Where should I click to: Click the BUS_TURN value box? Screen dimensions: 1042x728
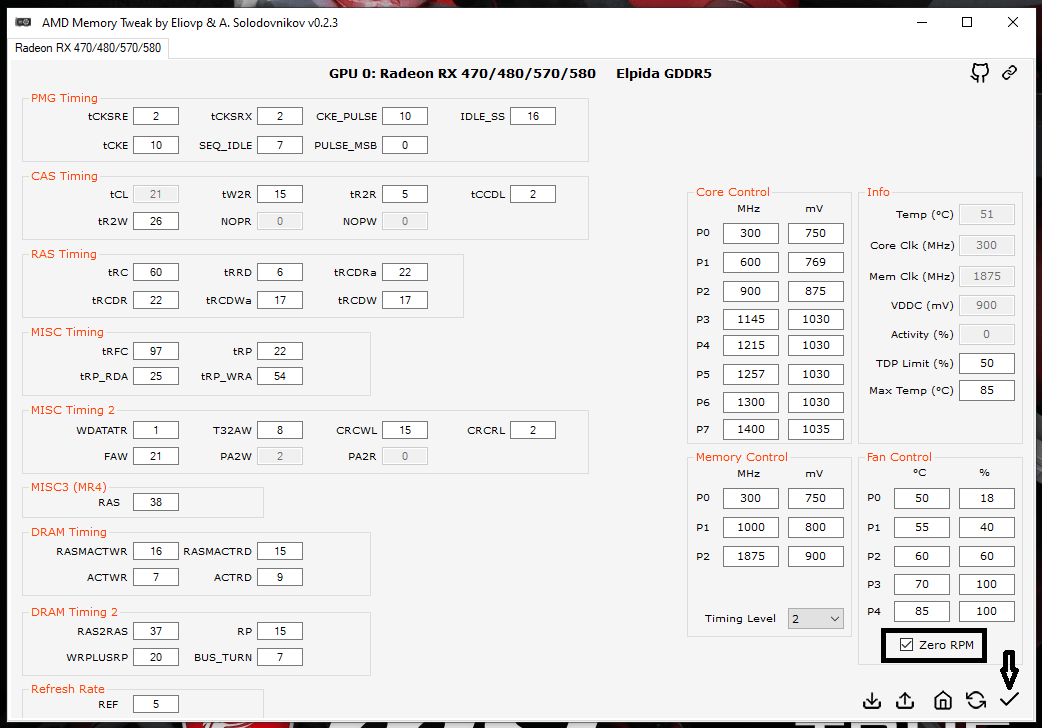280,657
